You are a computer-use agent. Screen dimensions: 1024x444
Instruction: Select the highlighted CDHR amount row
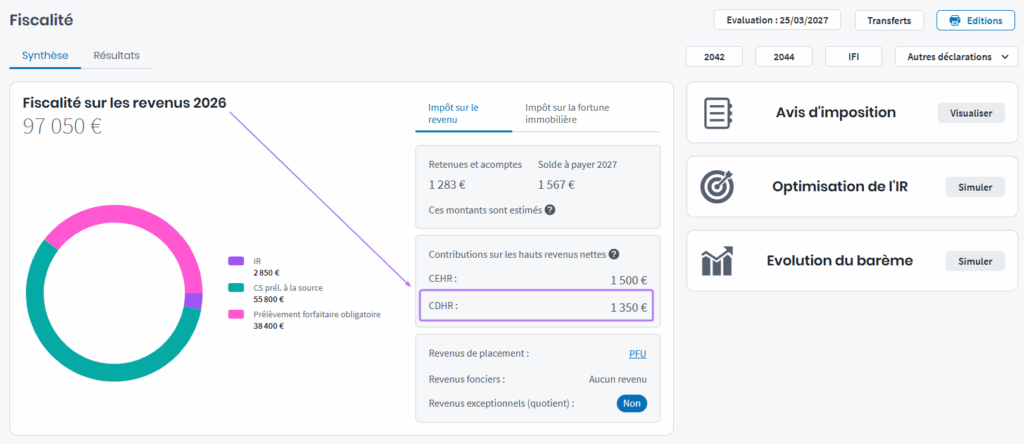[535, 306]
